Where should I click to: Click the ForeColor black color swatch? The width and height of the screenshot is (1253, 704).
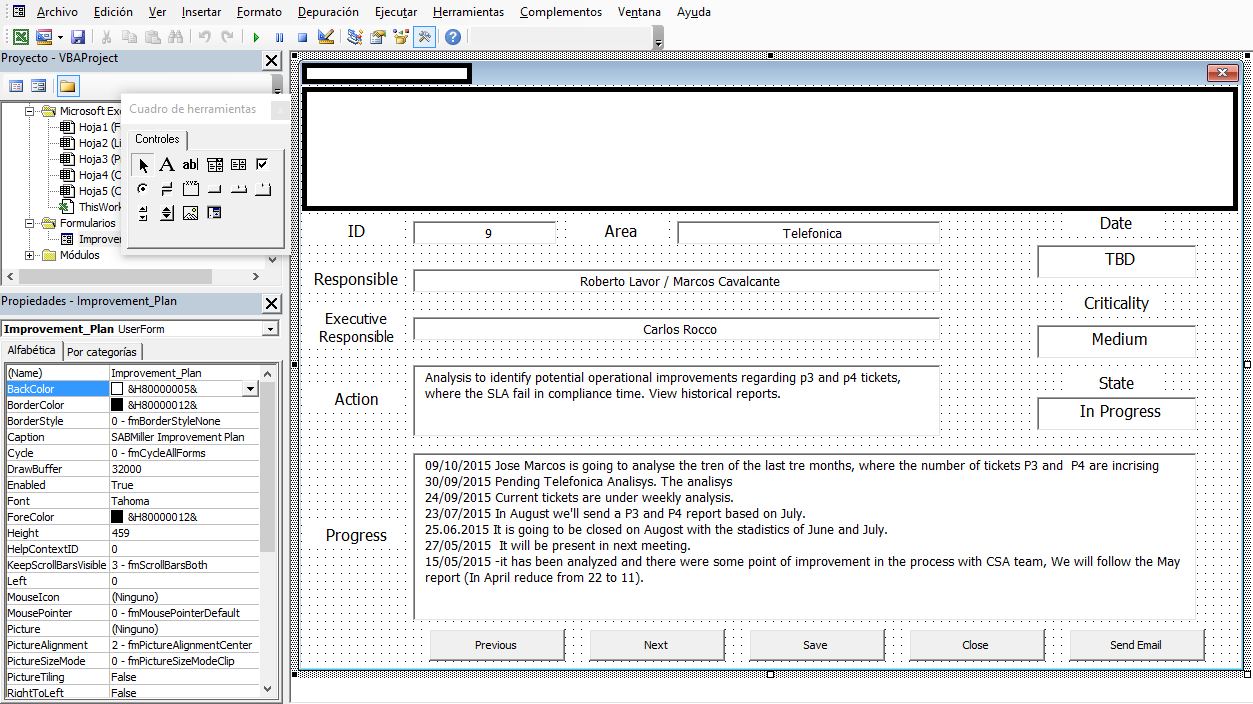click(117, 517)
